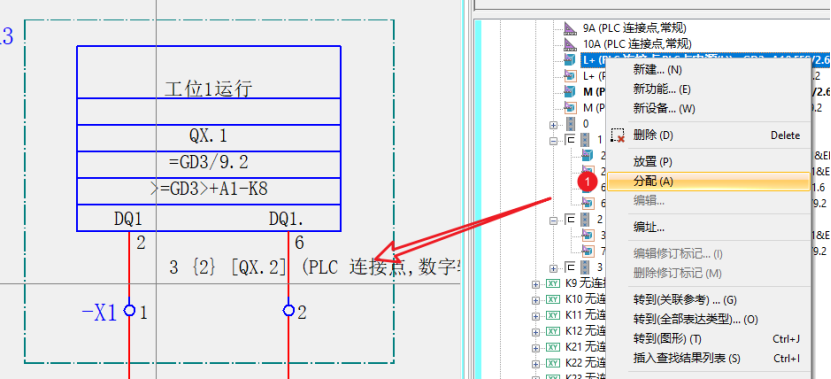Collapse channel node 1 in the tree

[x=553, y=141]
